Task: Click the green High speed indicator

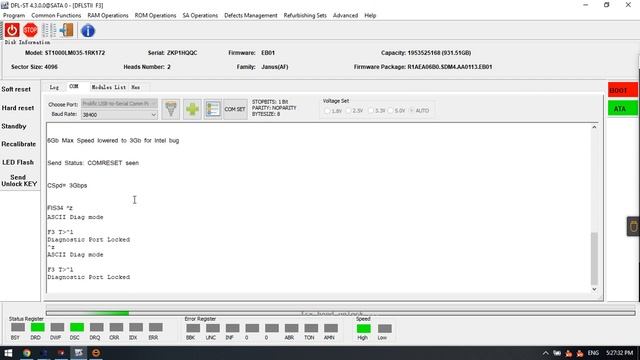Action: [364, 329]
